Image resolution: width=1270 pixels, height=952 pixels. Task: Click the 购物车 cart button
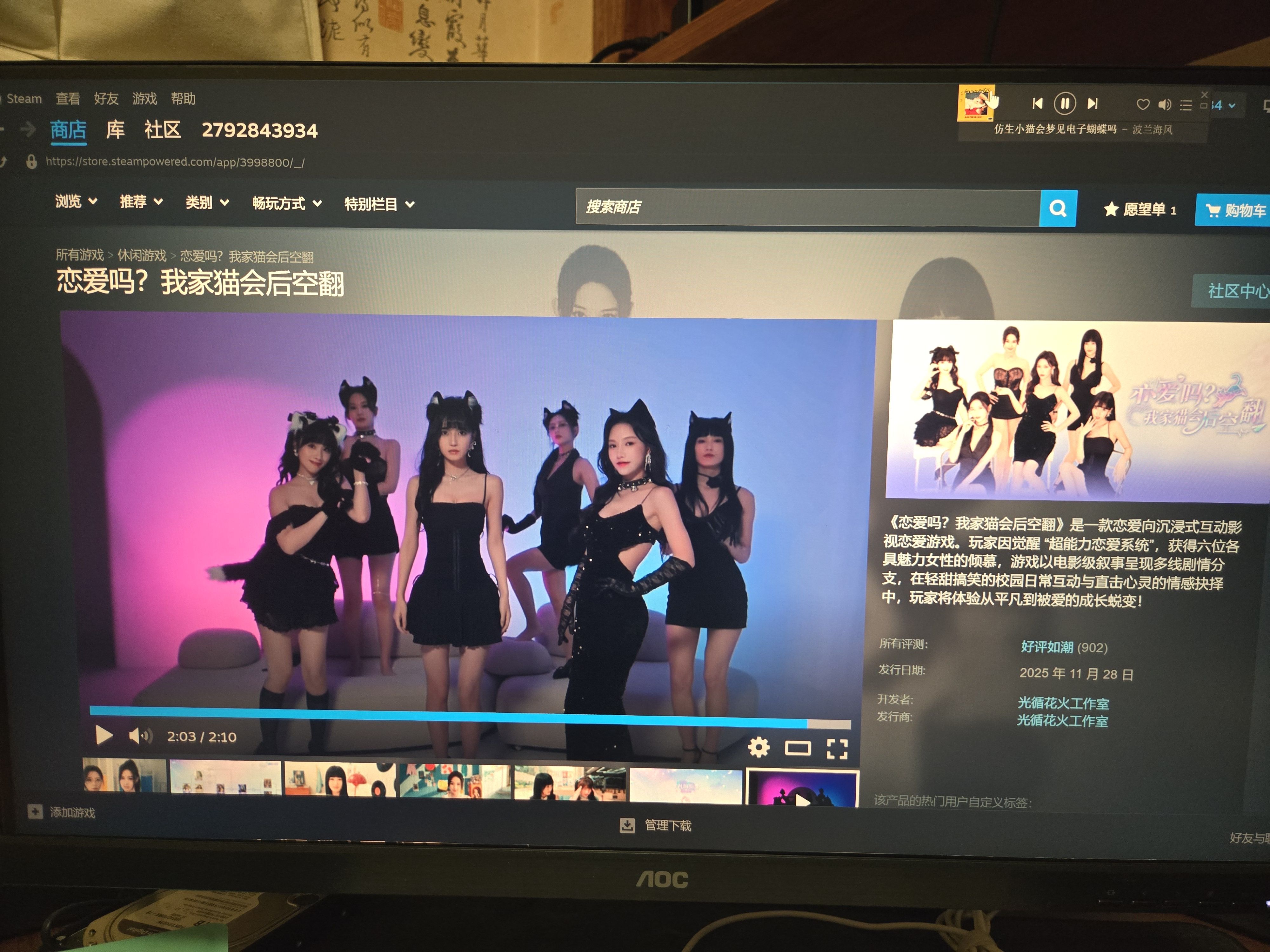point(1234,211)
